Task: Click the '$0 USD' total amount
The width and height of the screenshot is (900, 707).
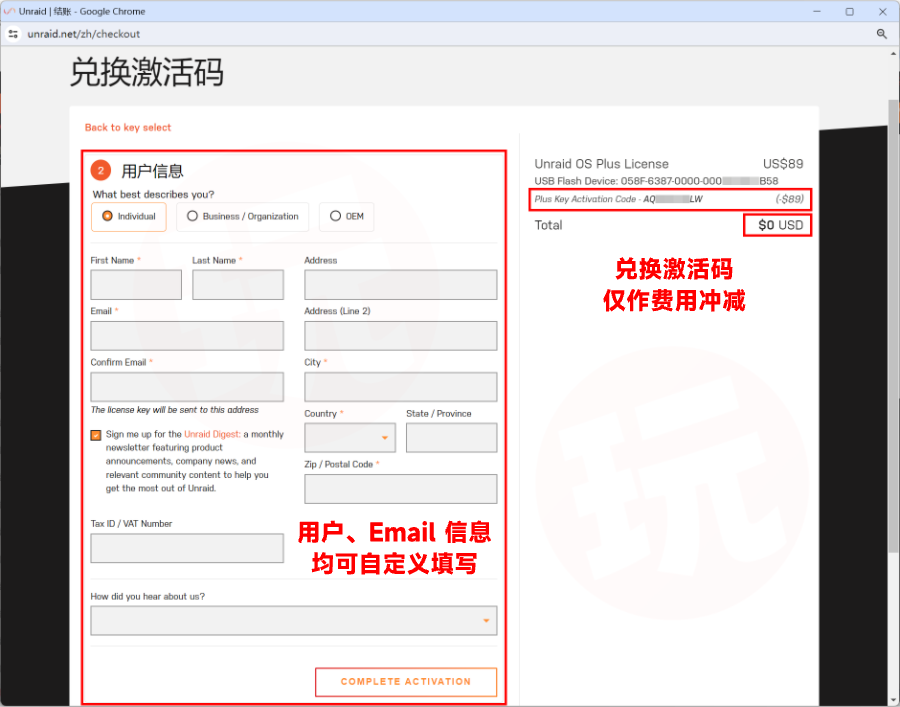Action: pos(781,225)
